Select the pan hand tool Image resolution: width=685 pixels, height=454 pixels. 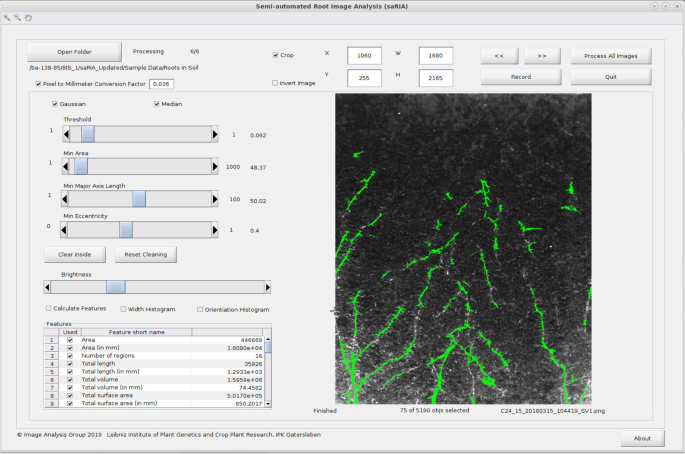(x=28, y=18)
